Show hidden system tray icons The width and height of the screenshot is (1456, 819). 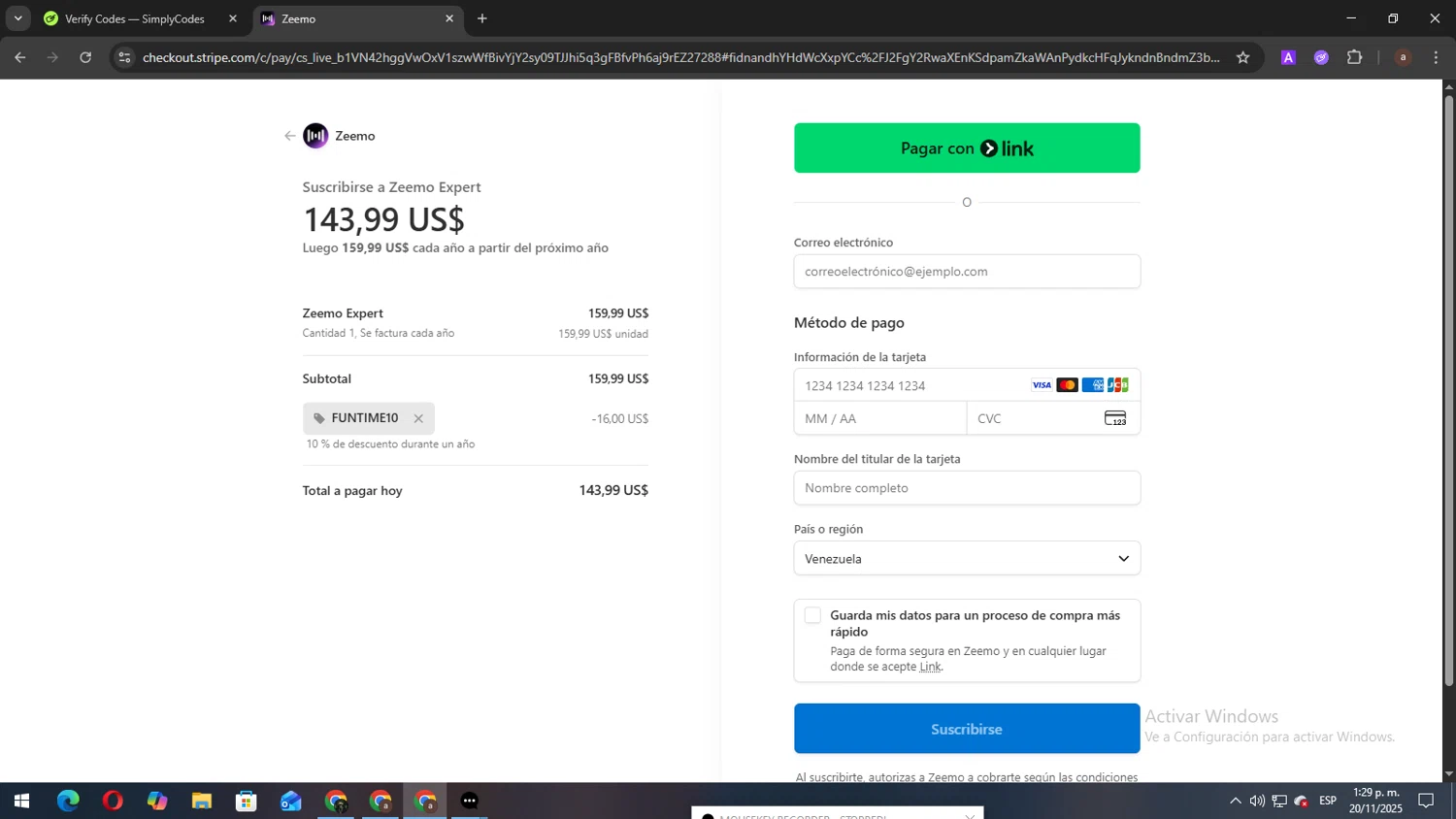pyautogui.click(x=1235, y=801)
